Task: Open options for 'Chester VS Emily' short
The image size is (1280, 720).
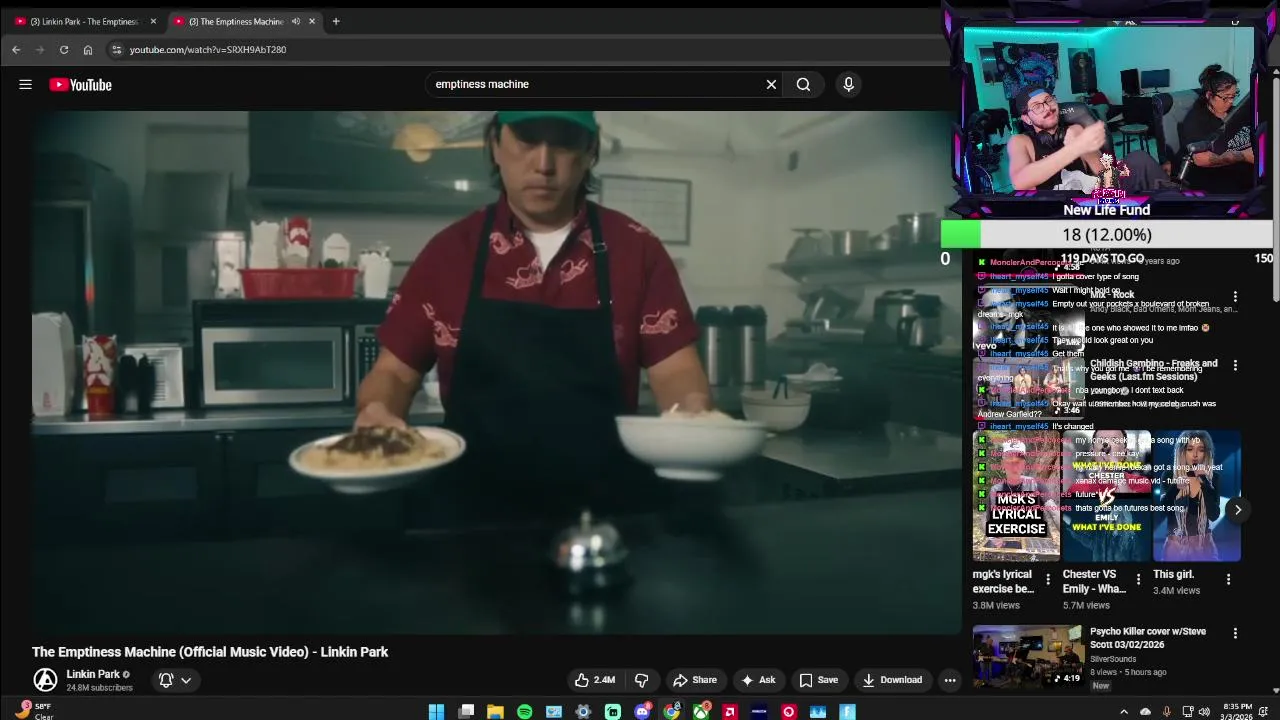Action: (1138, 579)
